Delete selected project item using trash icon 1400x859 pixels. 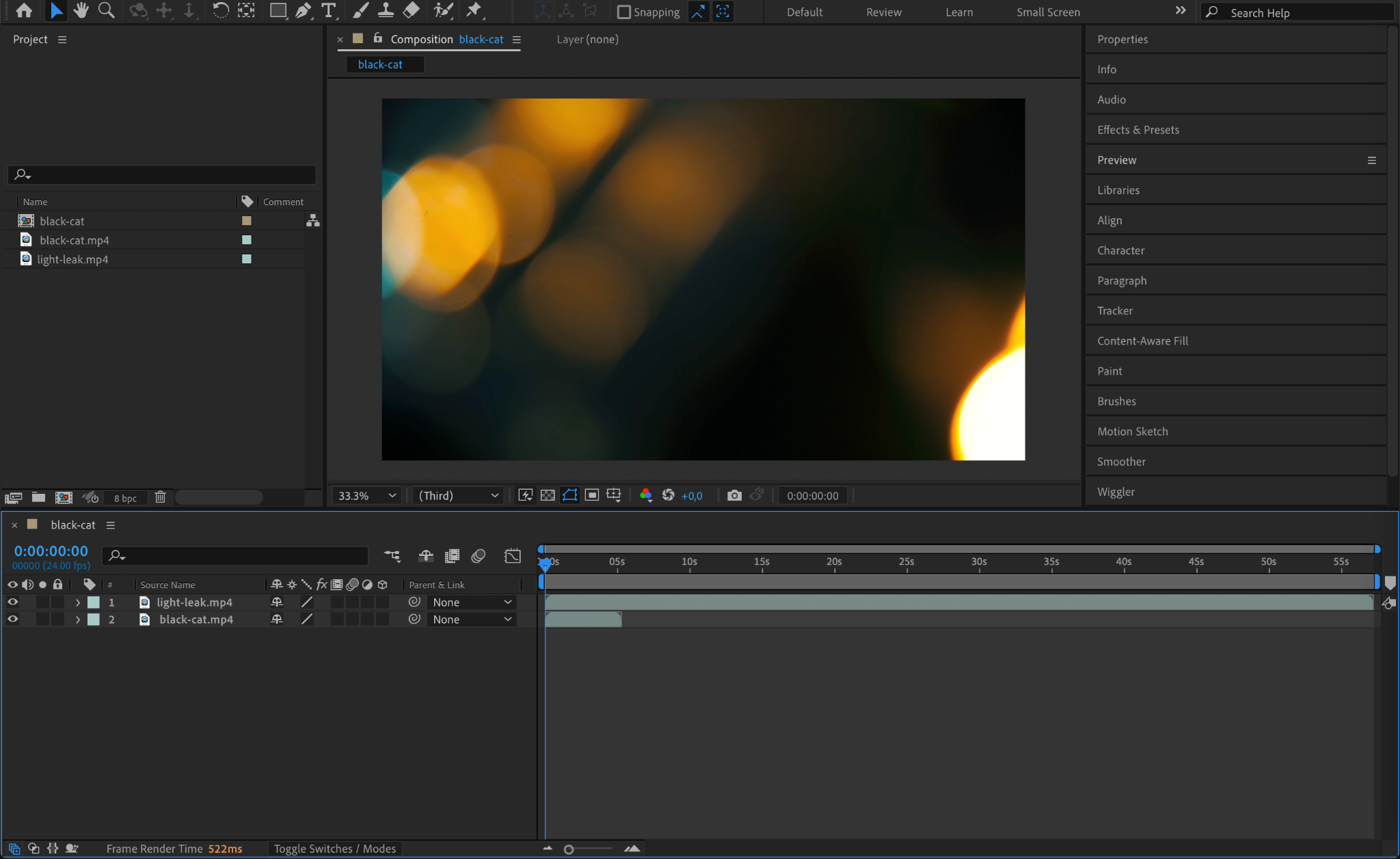click(x=160, y=497)
